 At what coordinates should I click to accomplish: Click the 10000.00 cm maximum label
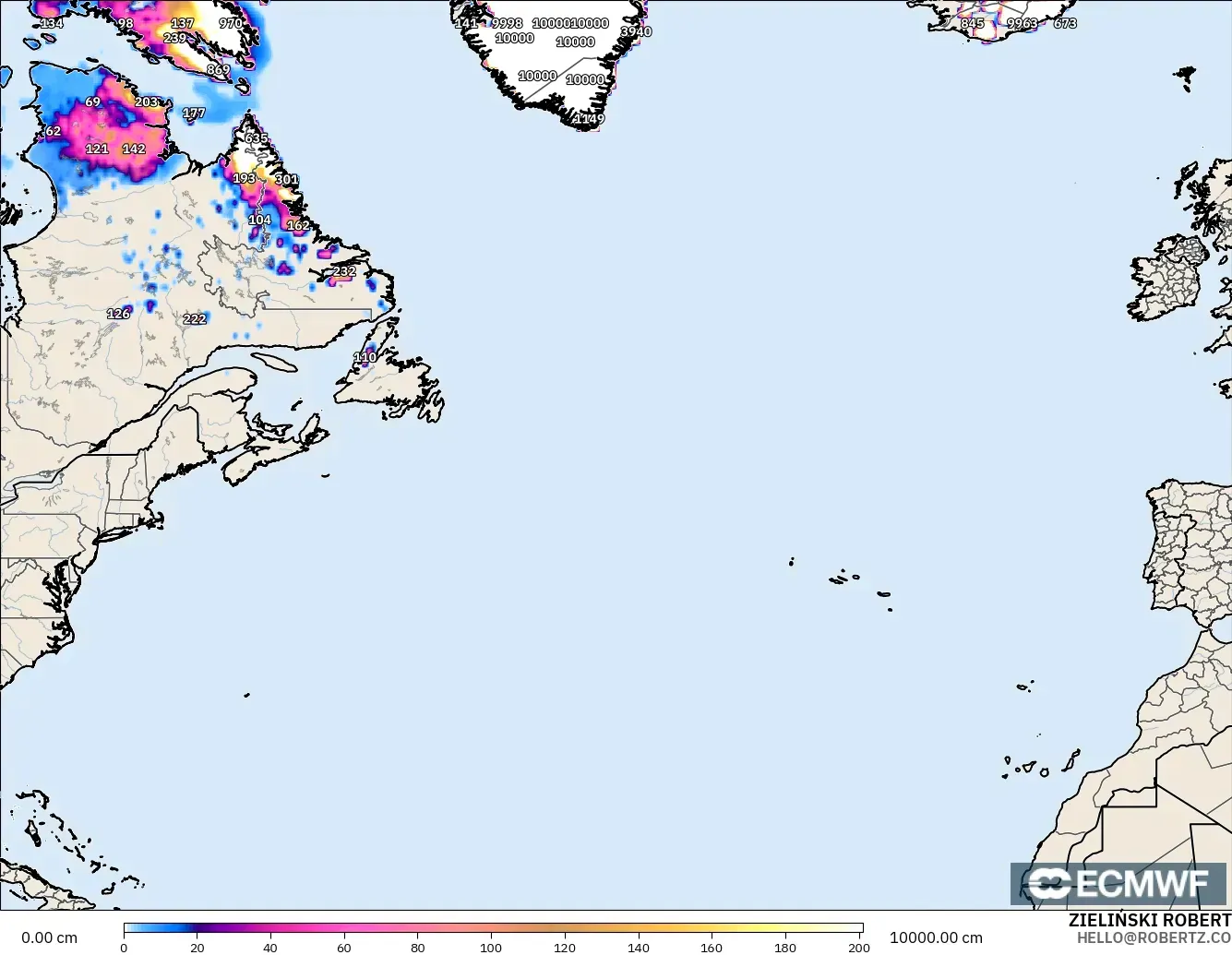point(936,937)
